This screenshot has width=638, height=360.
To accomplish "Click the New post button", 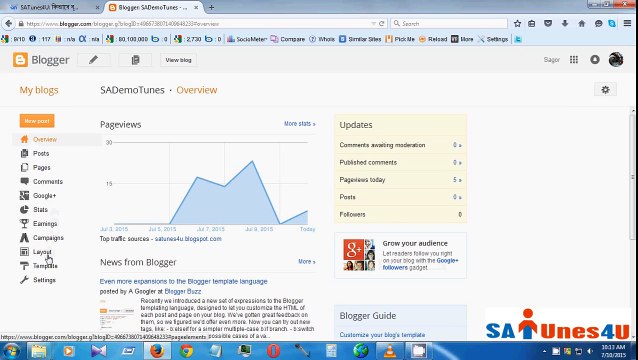I will pos(37,121).
